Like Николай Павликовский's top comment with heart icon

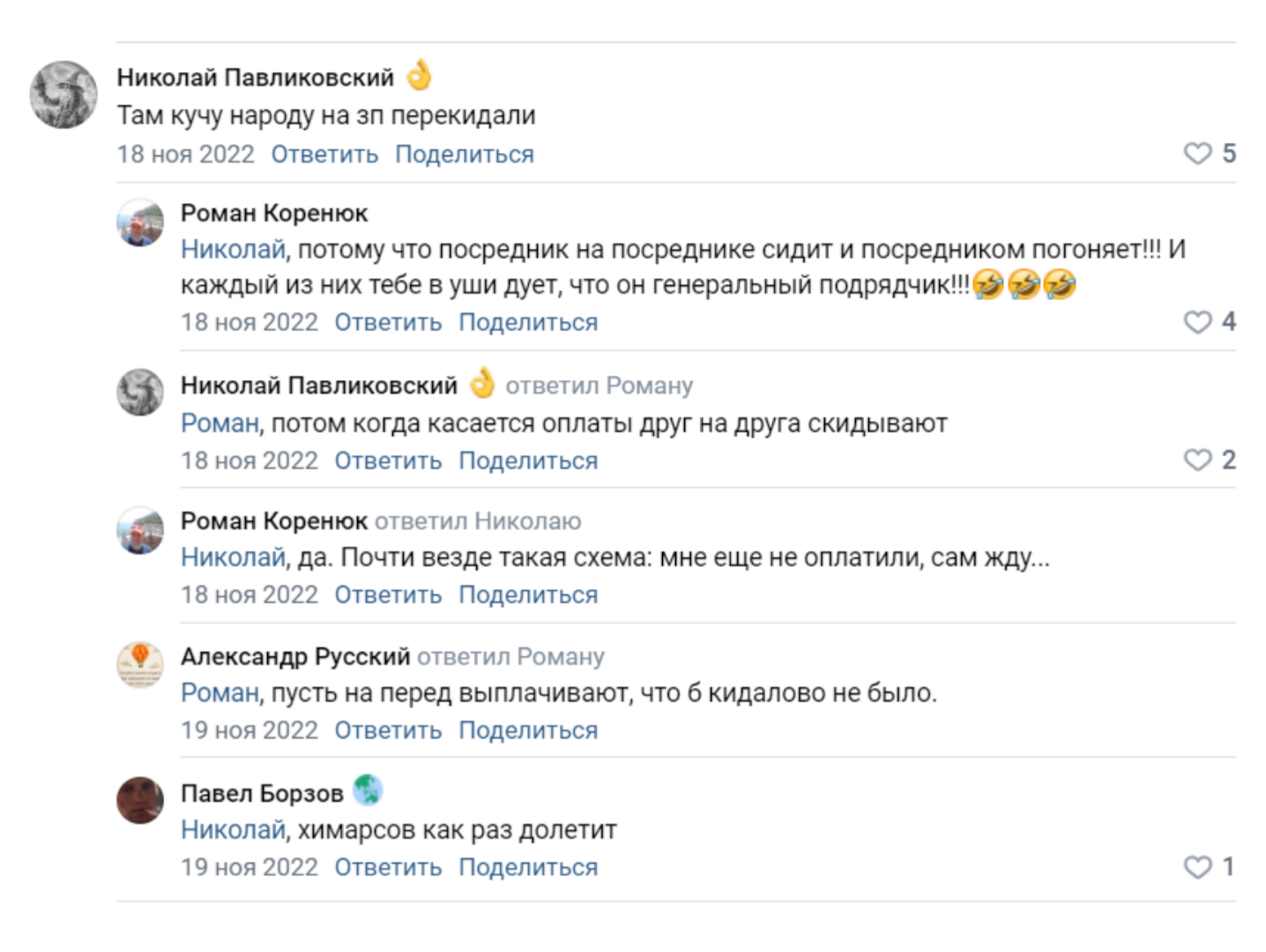(1197, 153)
